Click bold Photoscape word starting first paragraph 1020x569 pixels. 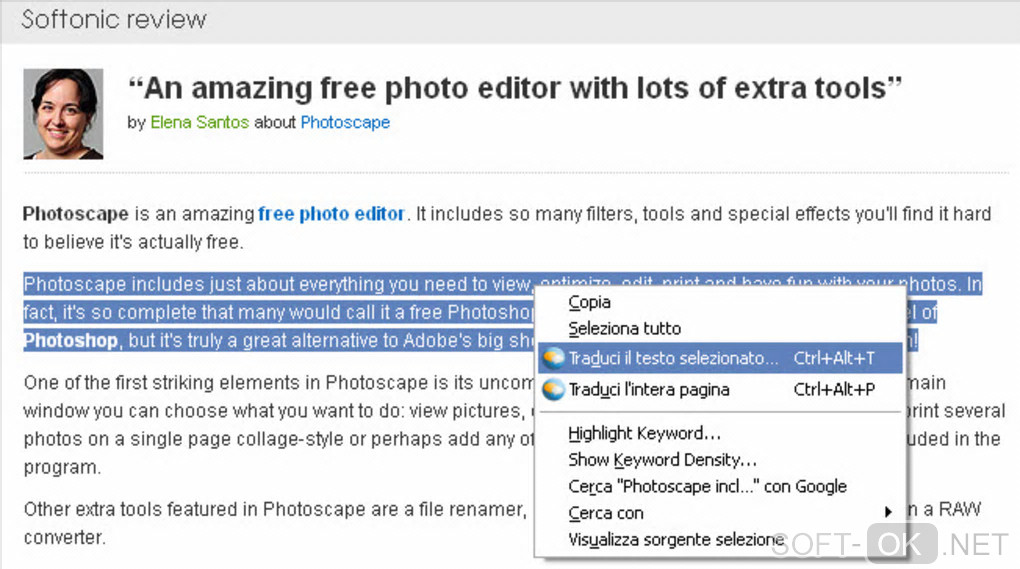tap(75, 214)
